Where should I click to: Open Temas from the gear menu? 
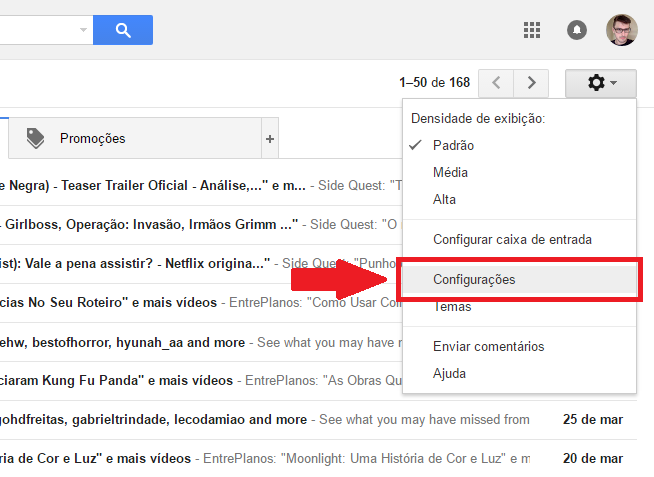click(452, 306)
